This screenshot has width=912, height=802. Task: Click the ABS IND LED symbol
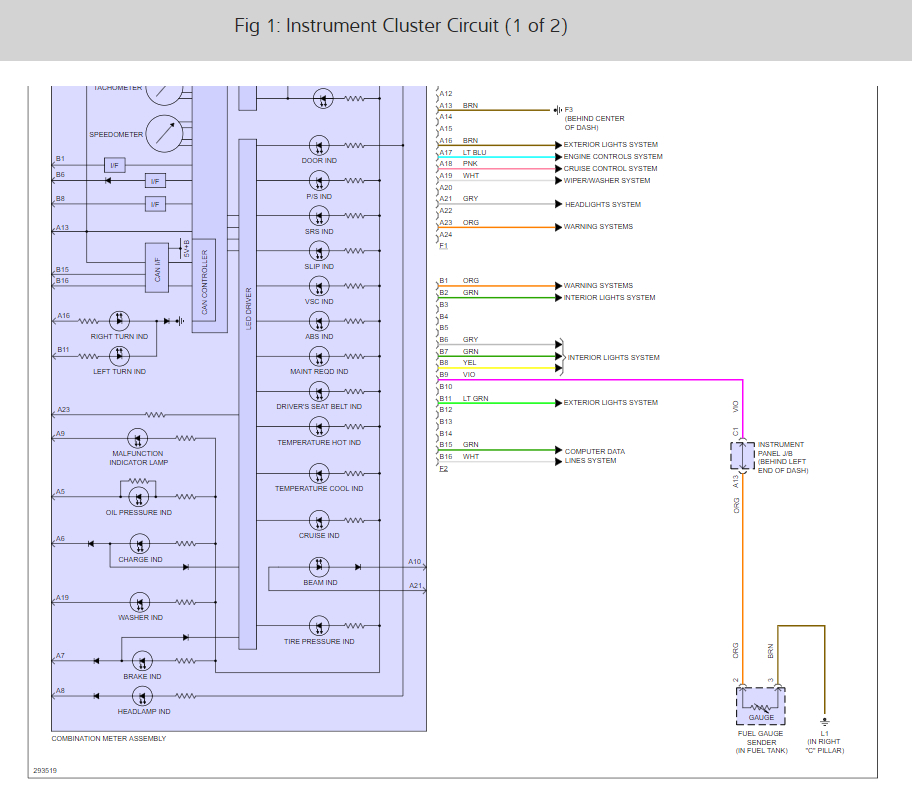tap(319, 321)
